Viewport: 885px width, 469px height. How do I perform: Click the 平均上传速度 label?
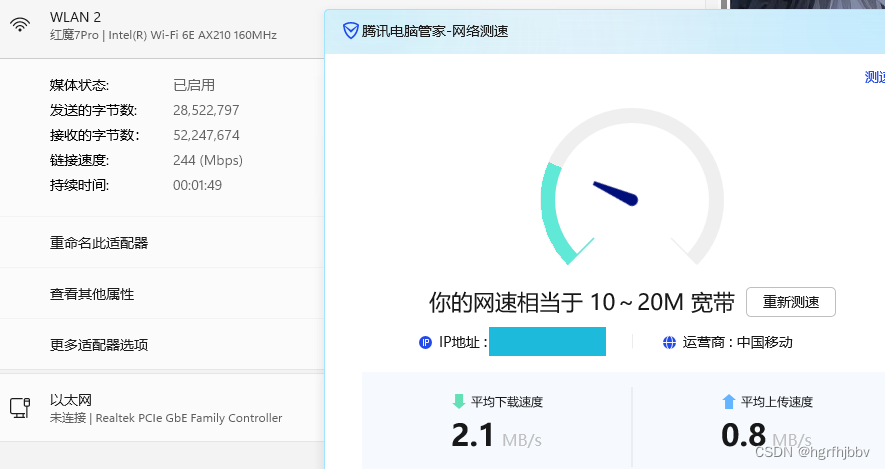[777, 402]
